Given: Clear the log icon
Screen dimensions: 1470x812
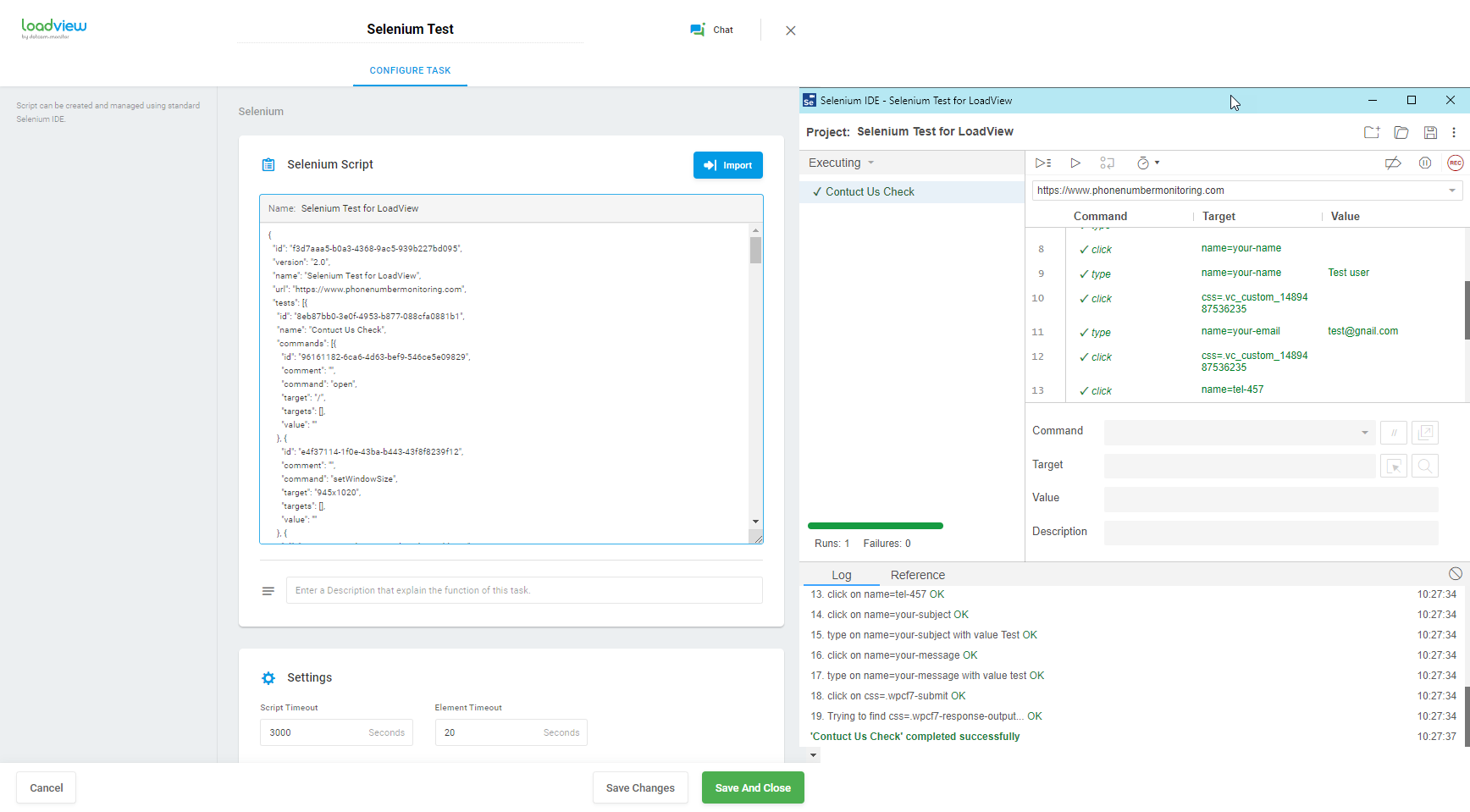Looking at the screenshot, I should click(x=1456, y=573).
